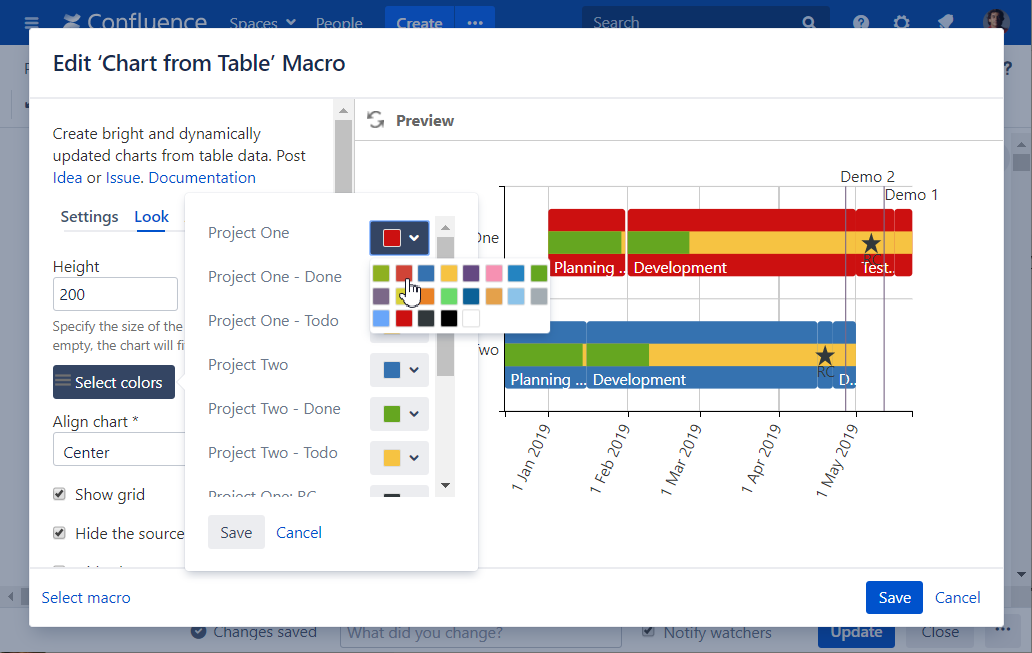Toggle the Show grid checkbox
Viewport: 1032px width, 653px height.
[x=59, y=494]
